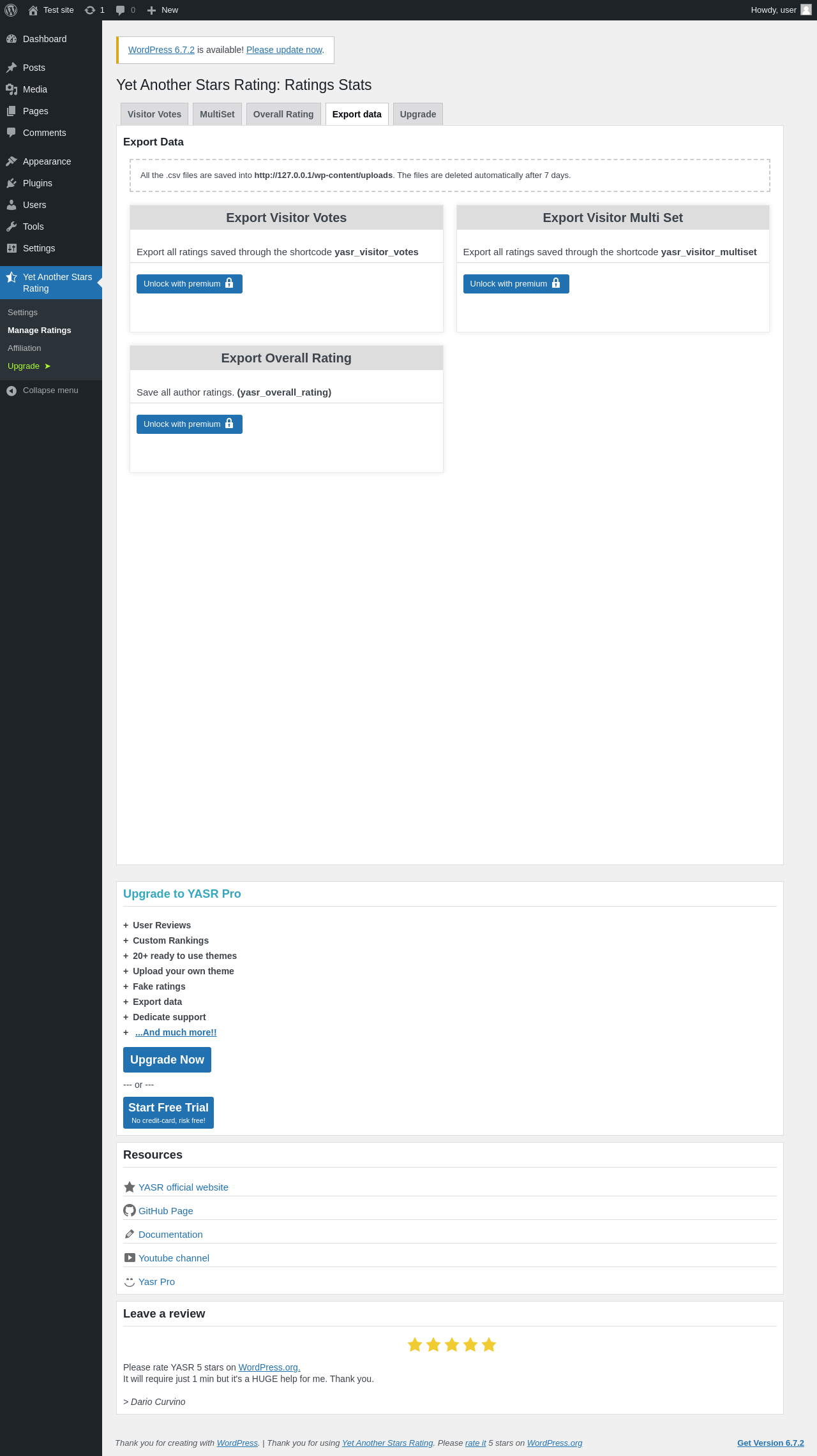The width and height of the screenshot is (817, 1456).
Task: Open the YASR official website link
Action: (x=183, y=1187)
